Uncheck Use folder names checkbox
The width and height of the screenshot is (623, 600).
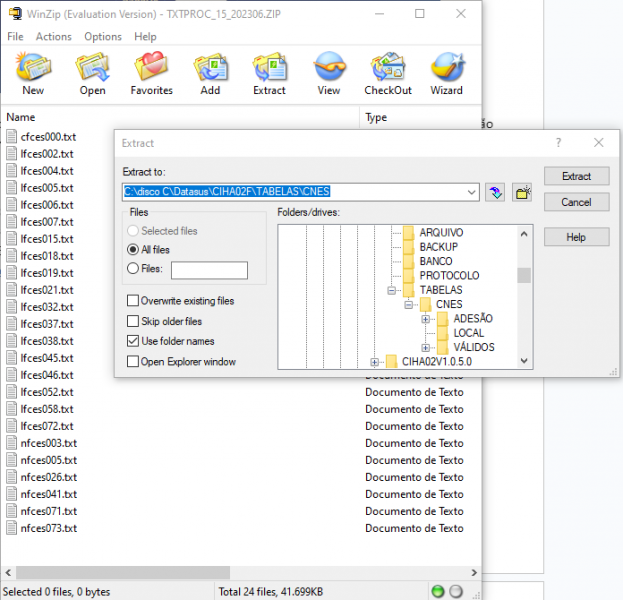coord(133,341)
